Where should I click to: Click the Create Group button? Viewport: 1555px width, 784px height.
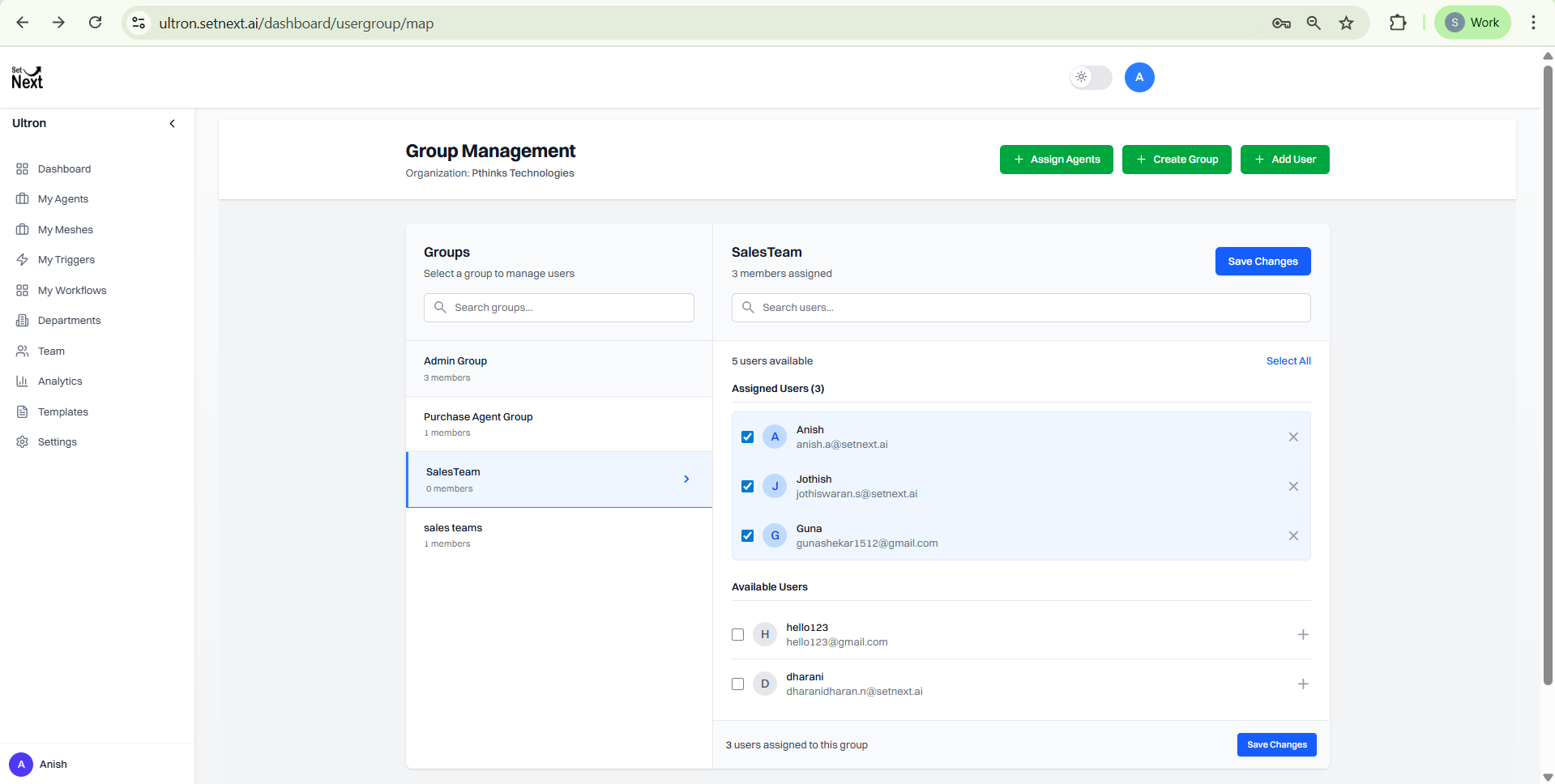point(1177,160)
